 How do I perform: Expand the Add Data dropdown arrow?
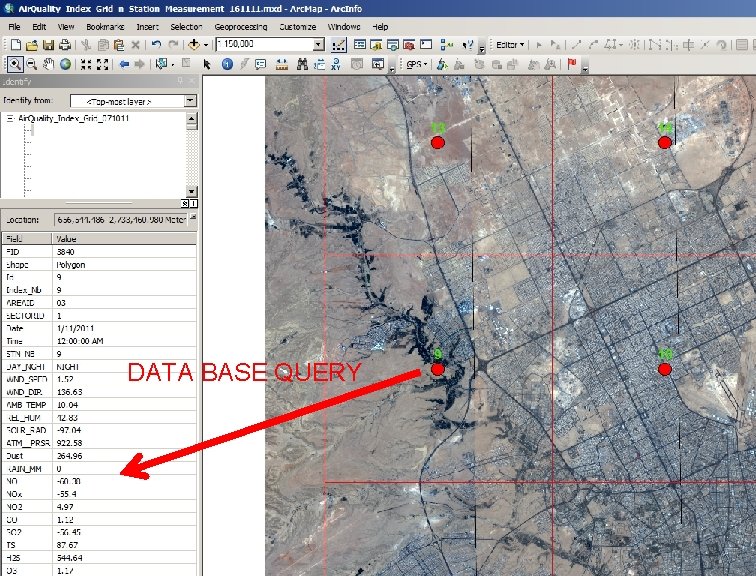[x=206, y=45]
